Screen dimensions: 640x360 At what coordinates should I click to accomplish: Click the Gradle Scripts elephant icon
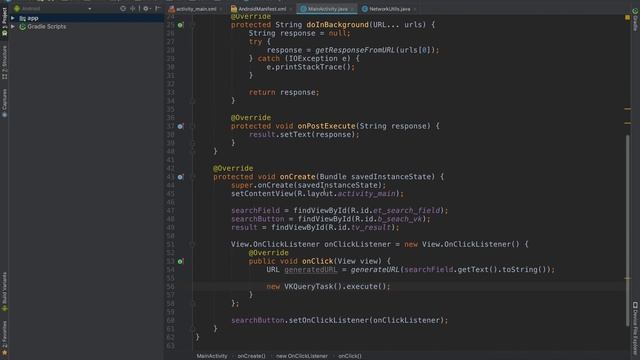click(x=22, y=27)
